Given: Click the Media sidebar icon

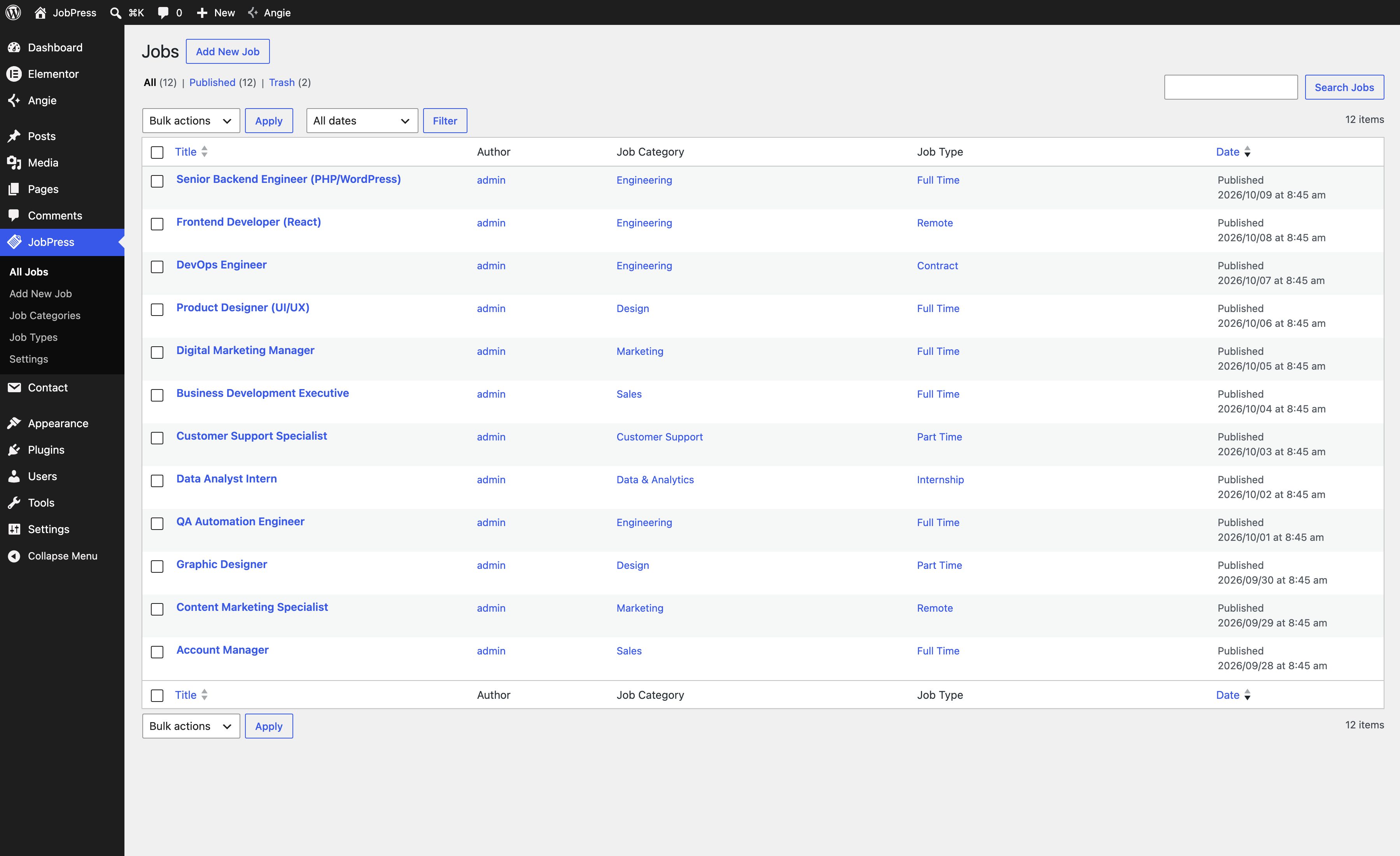Looking at the screenshot, I should (14, 163).
